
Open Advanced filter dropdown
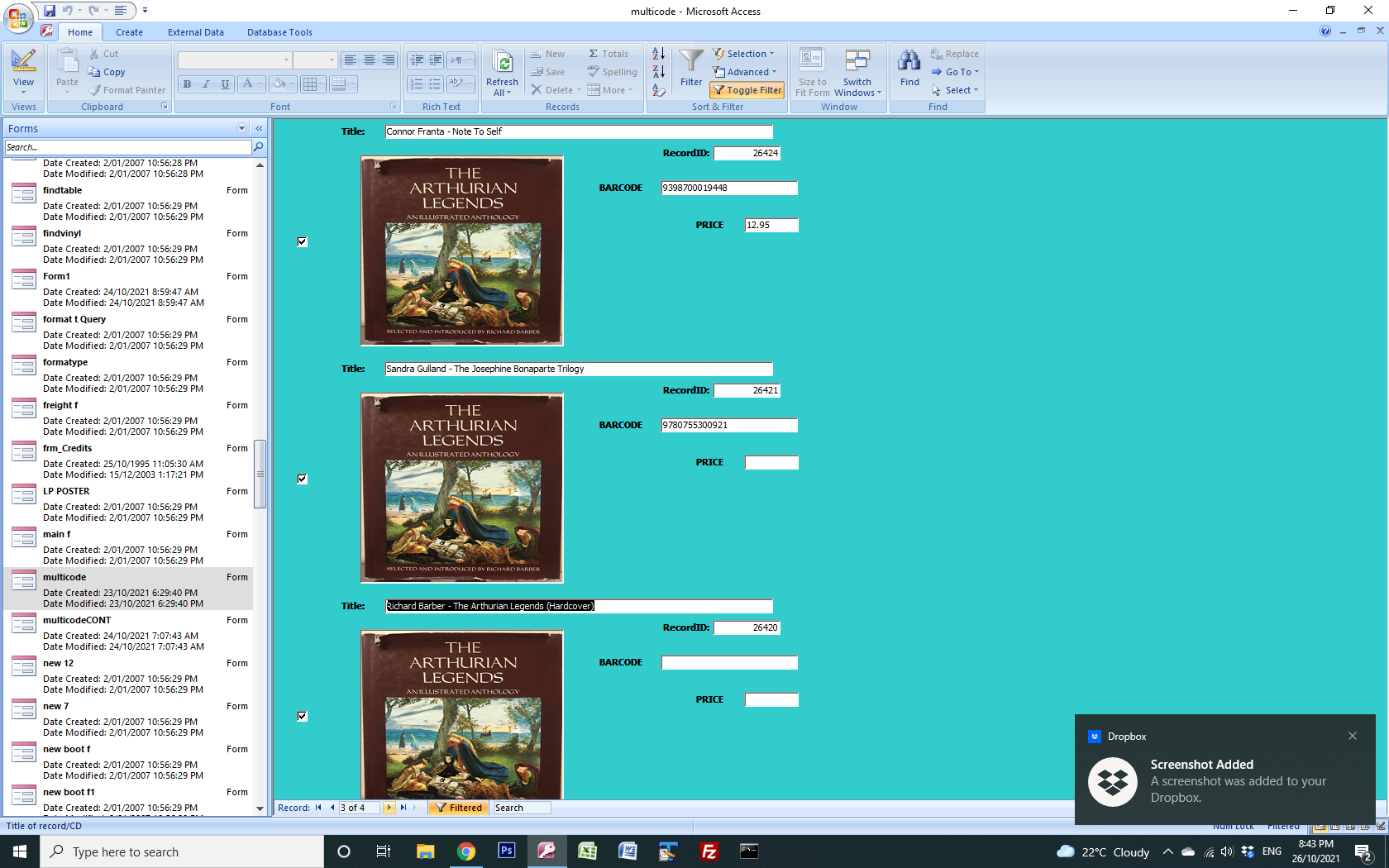[x=745, y=72]
